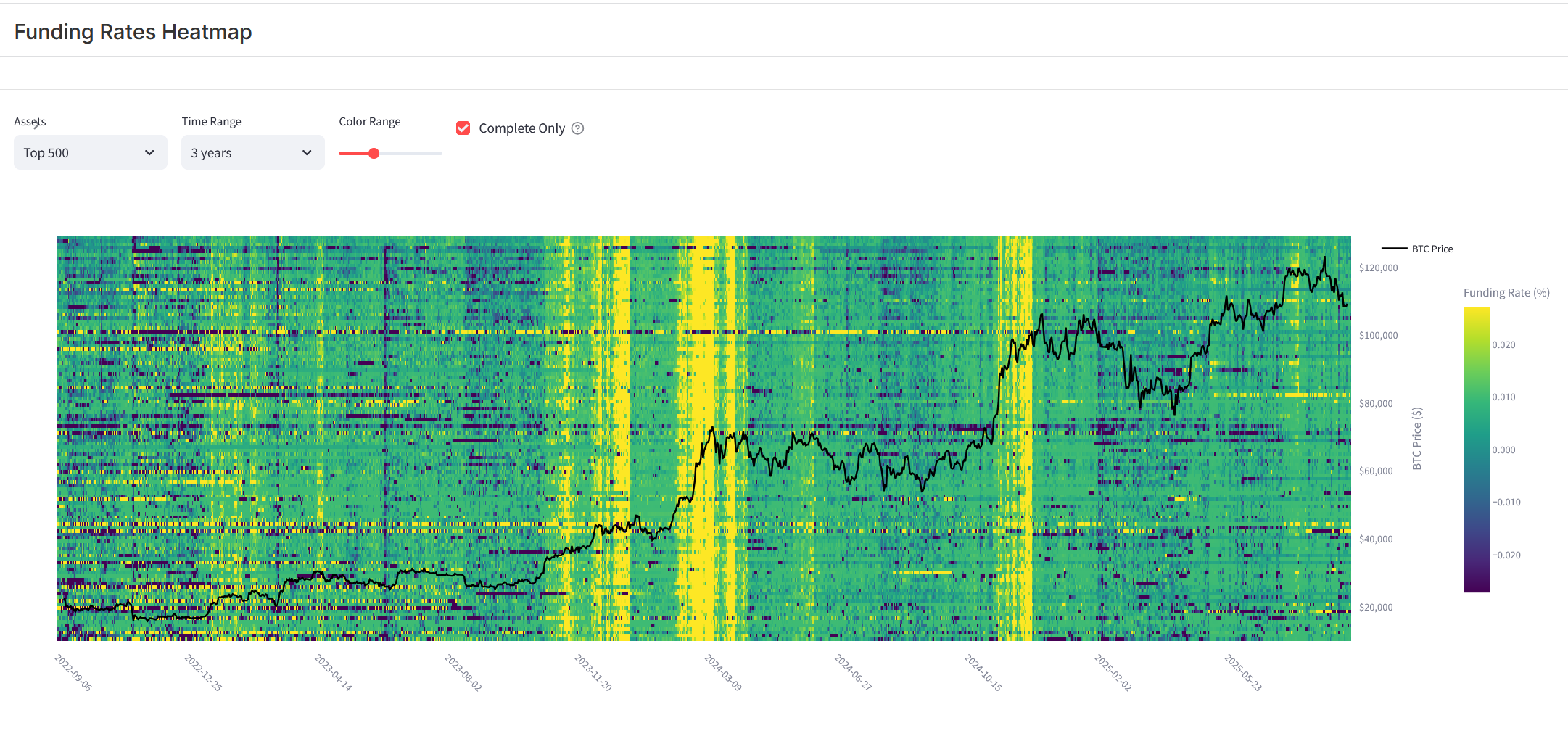Click the BTC Price ($) vertical axis title
The width and height of the screenshot is (1568, 736).
(1416, 439)
